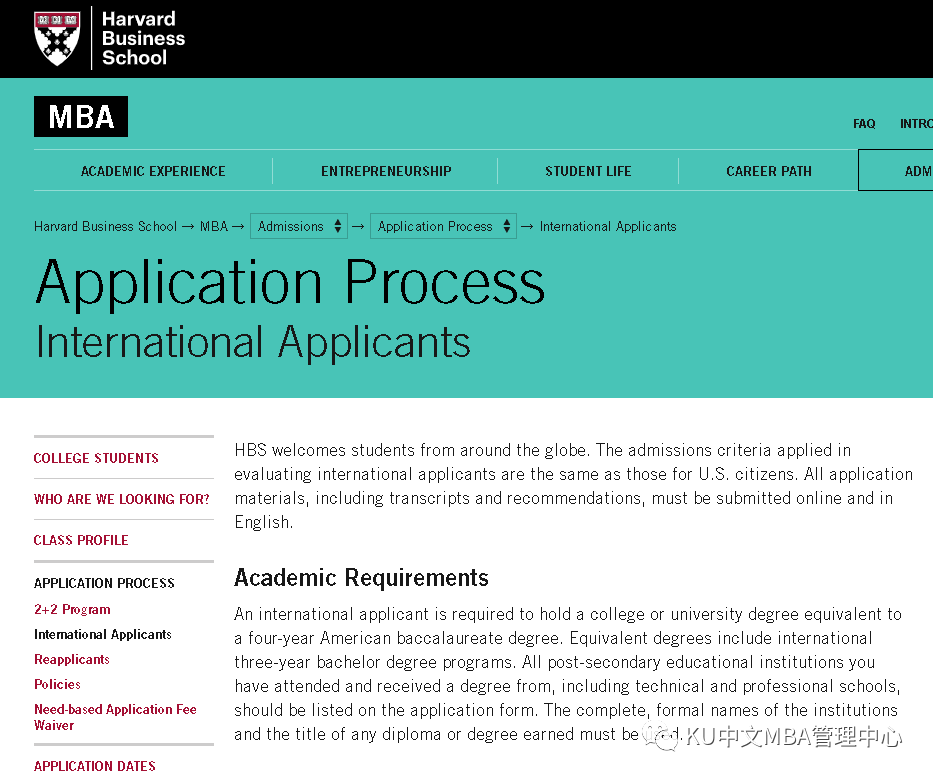Open the 2+2 Program link
The image size is (933, 778).
[72, 609]
